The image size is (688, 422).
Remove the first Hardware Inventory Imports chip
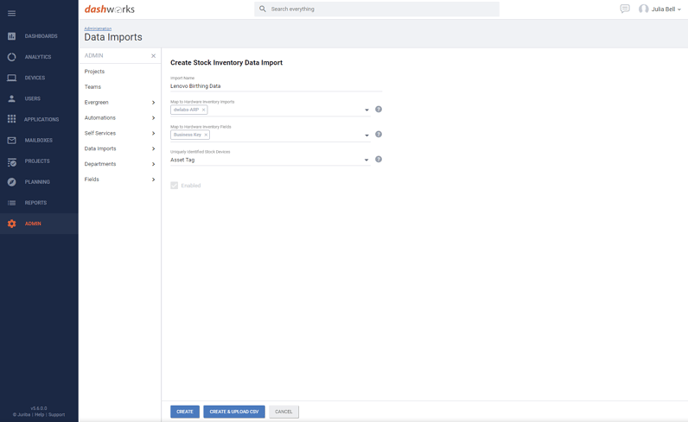click(x=204, y=110)
